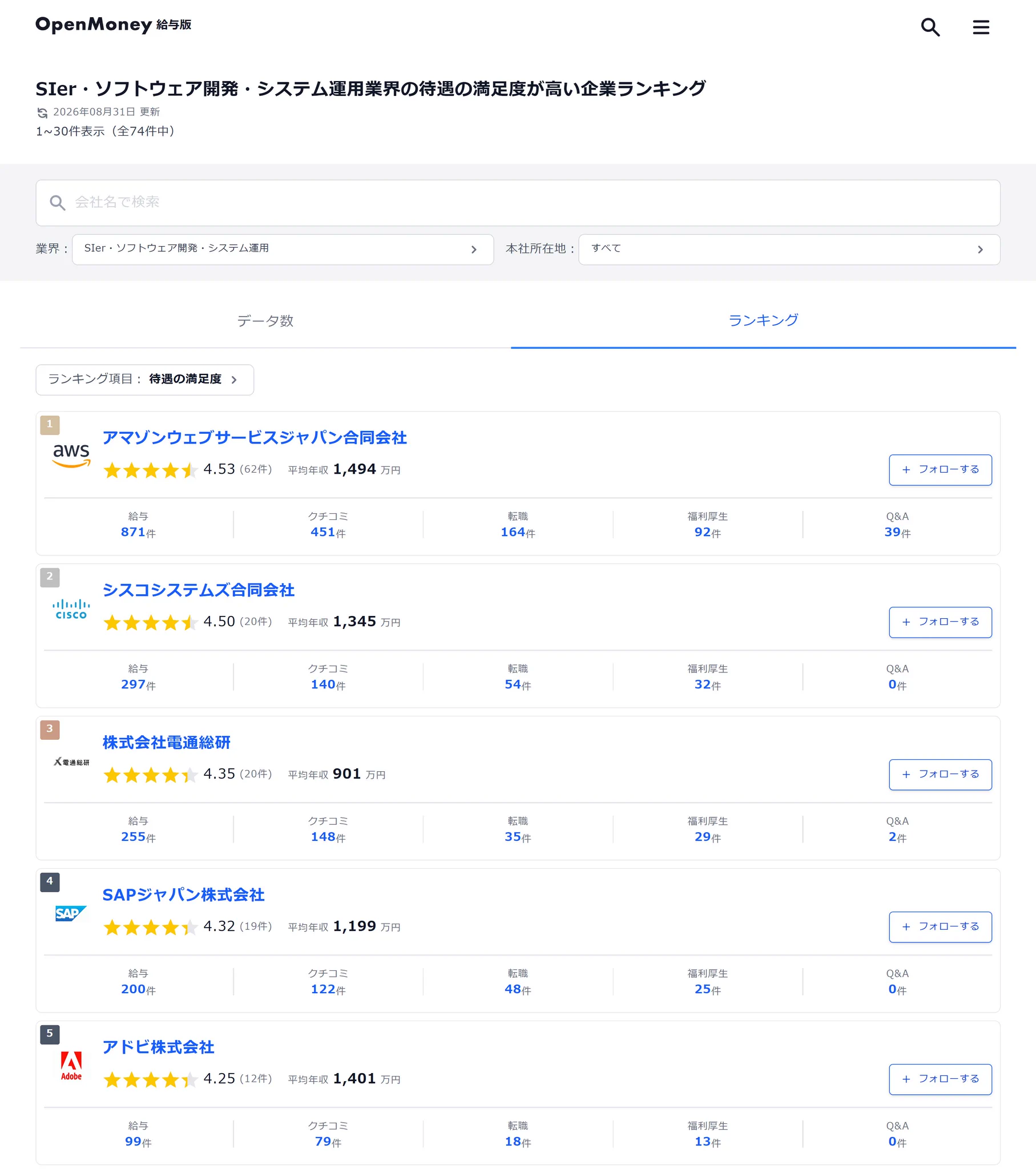Follow アドビ with フォローする button
Viewport: 1036px width, 1169px height.
click(x=940, y=1079)
